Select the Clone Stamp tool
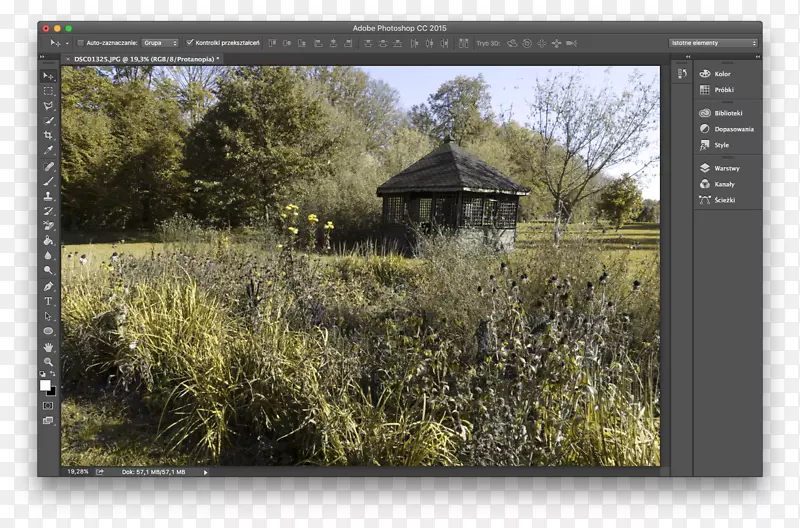 click(48, 196)
